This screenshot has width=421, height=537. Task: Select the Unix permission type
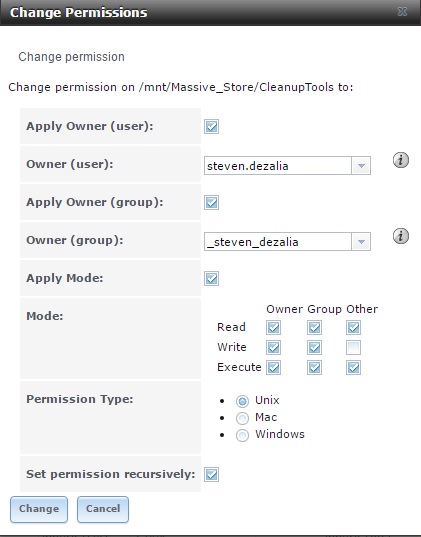(242, 401)
